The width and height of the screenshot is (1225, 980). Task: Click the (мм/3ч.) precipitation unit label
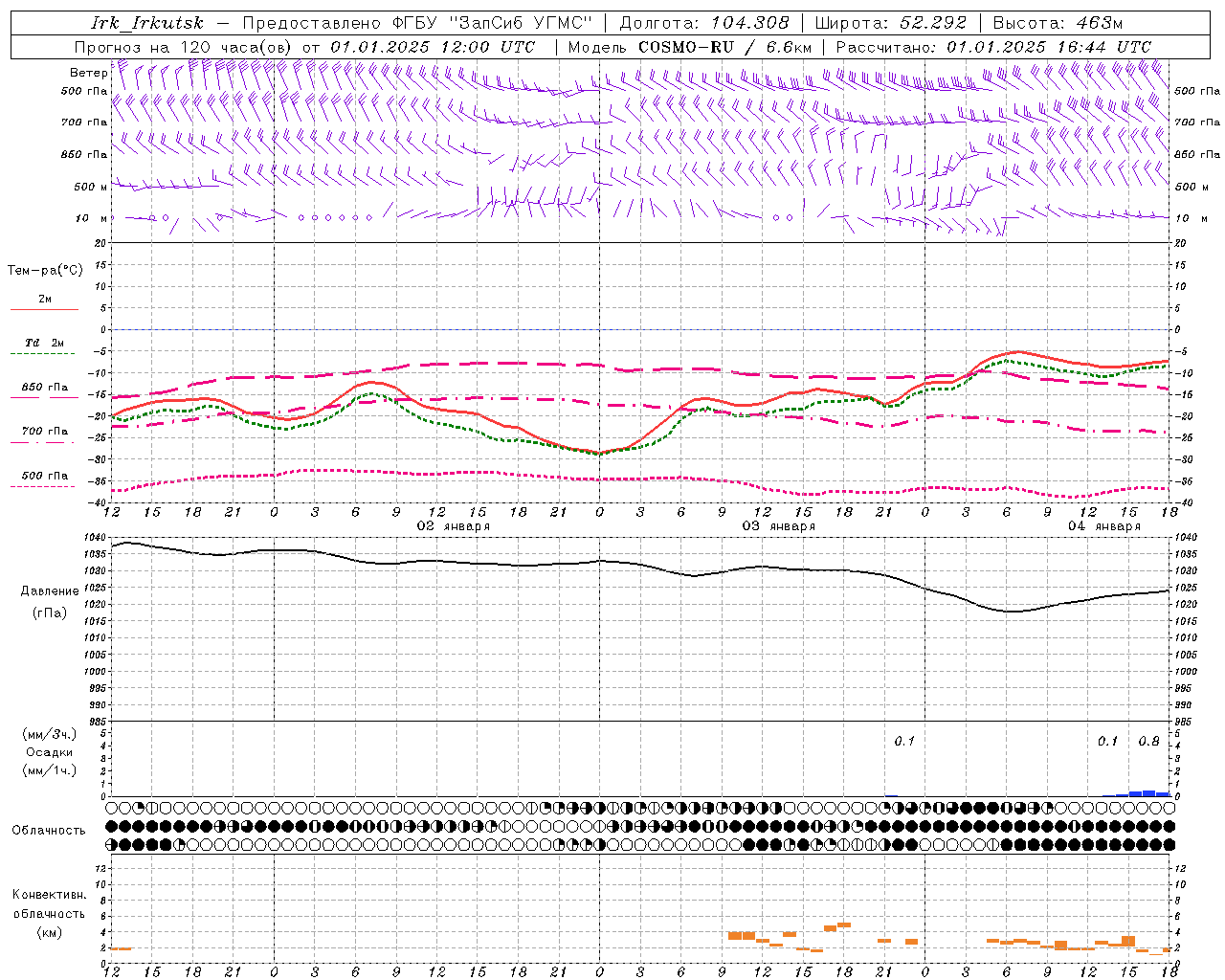point(50,734)
